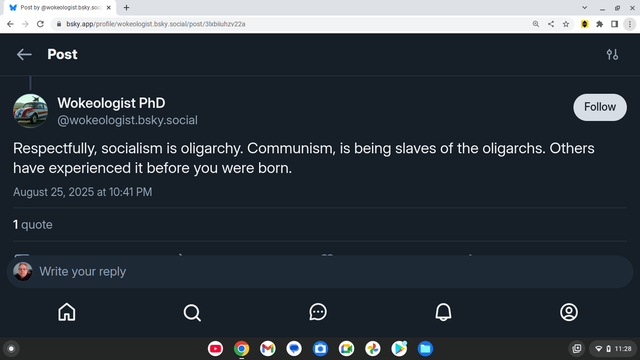
Task: Open a new browser tab
Action: pyautogui.click(x=127, y=7)
